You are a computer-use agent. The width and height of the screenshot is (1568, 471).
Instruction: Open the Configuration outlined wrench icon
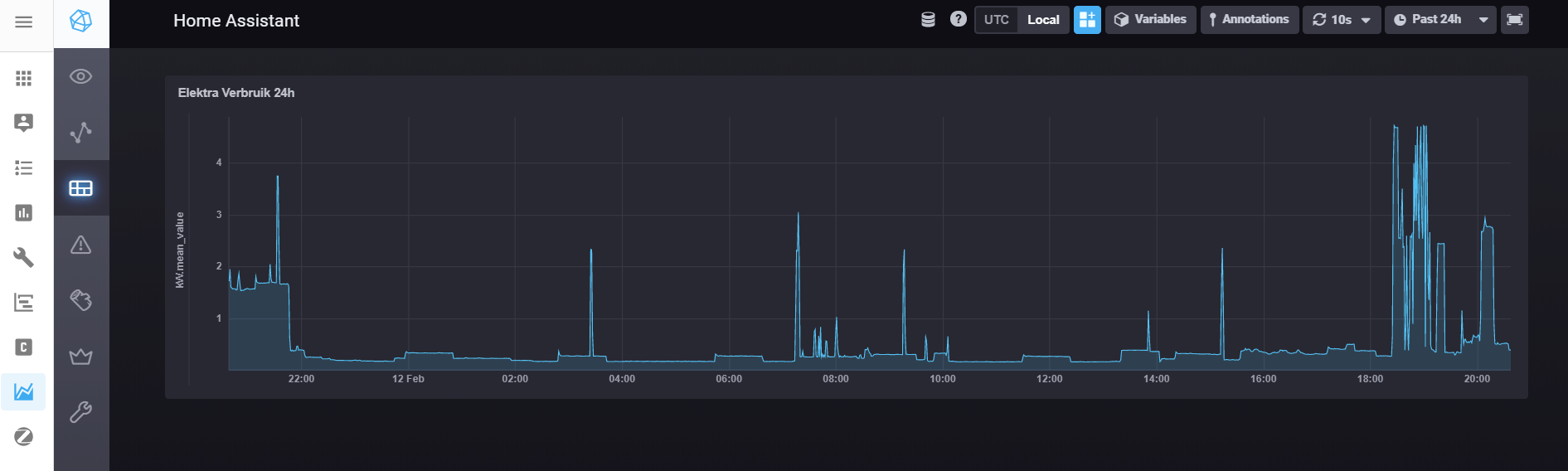pos(80,412)
